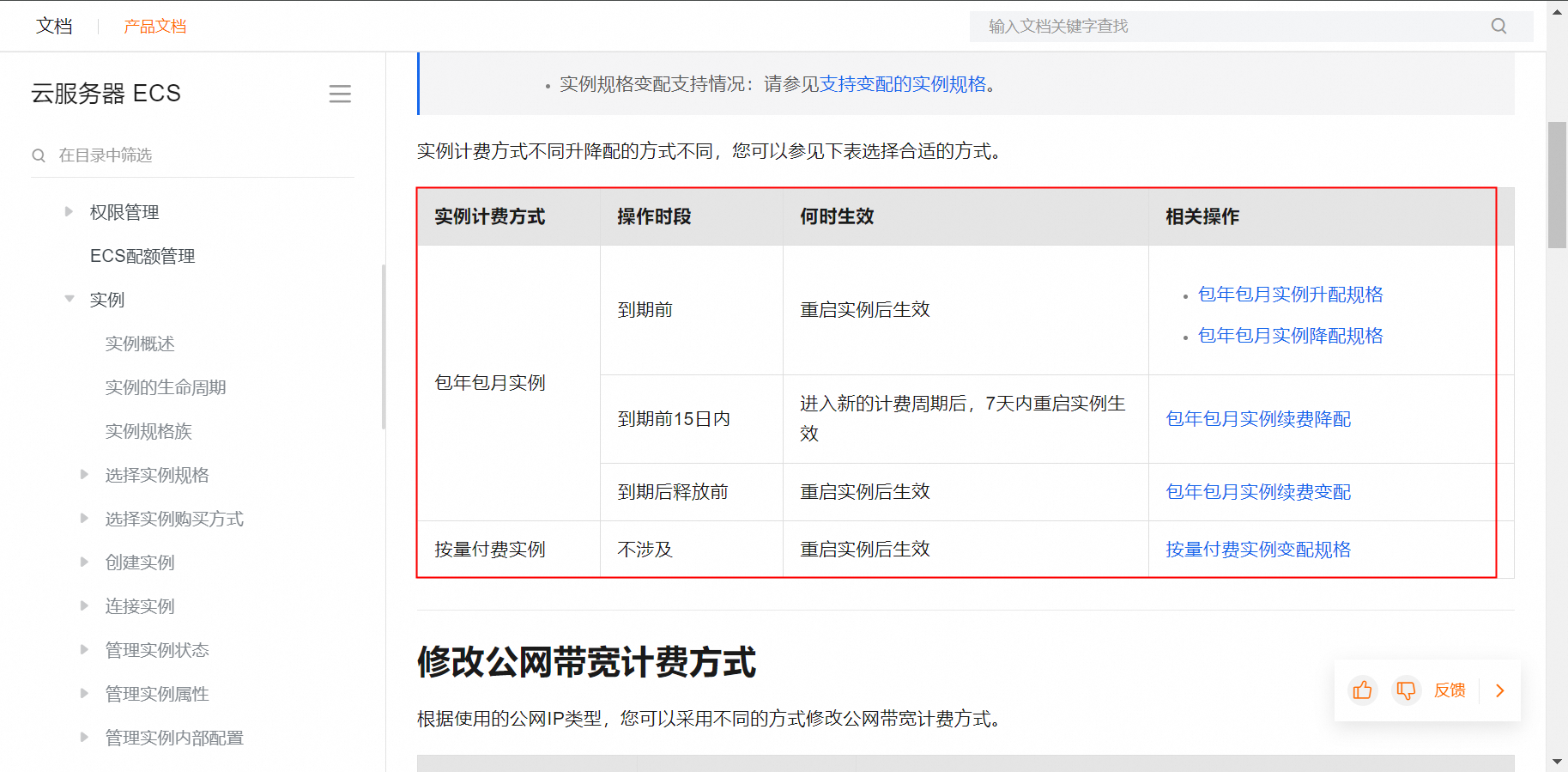Open the 按量付费实例变配规格 link
The image size is (1568, 772).
(x=1258, y=550)
